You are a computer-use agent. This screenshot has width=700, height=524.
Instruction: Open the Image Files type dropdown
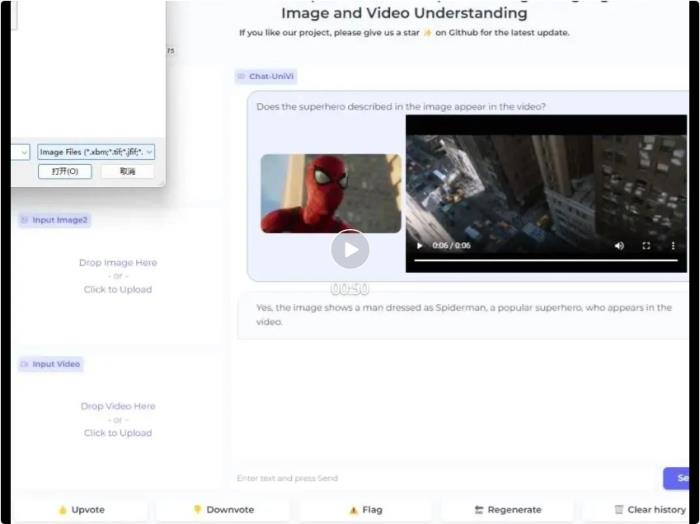click(96, 152)
